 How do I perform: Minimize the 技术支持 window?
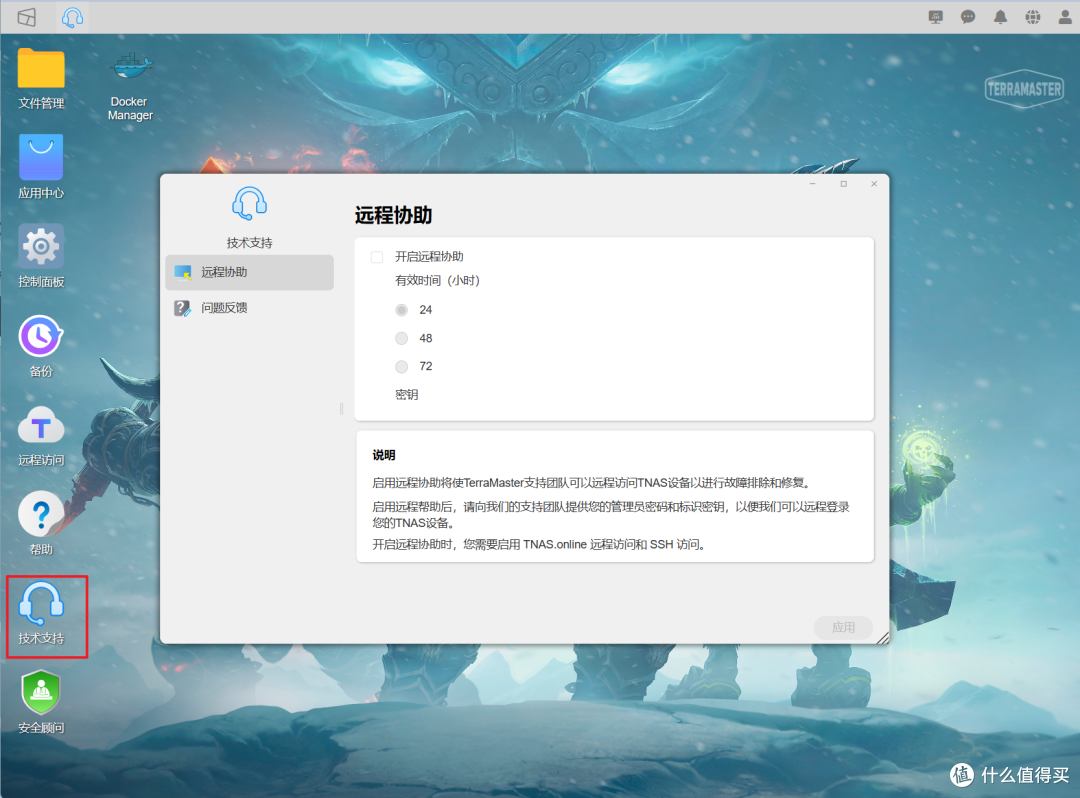(x=813, y=184)
